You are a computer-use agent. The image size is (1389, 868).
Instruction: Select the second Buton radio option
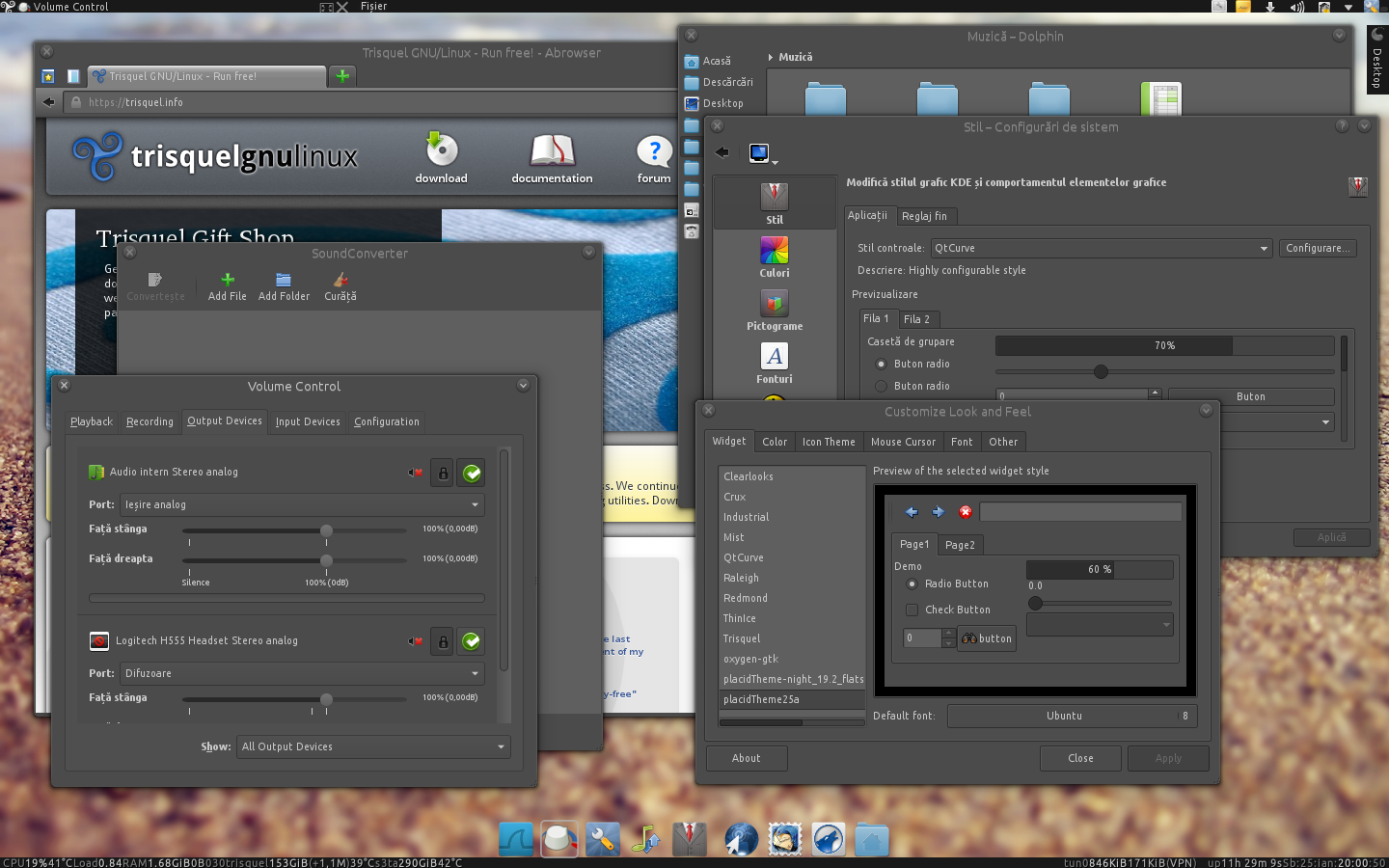pyautogui.click(x=881, y=387)
